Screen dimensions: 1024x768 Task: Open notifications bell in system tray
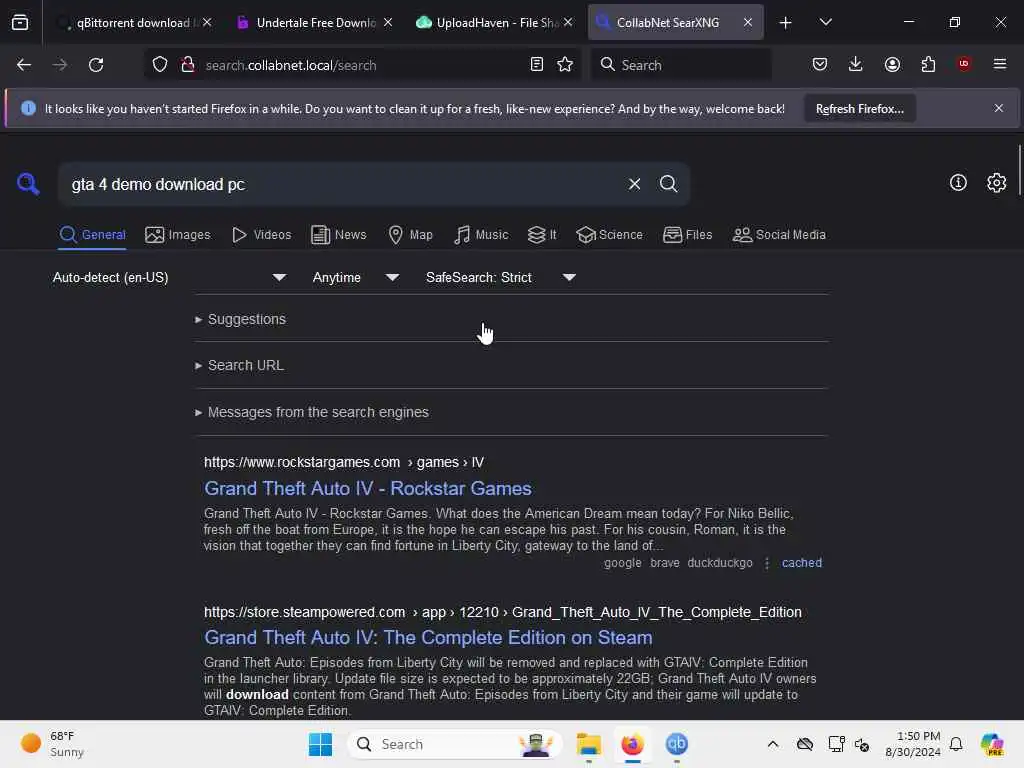tap(956, 744)
